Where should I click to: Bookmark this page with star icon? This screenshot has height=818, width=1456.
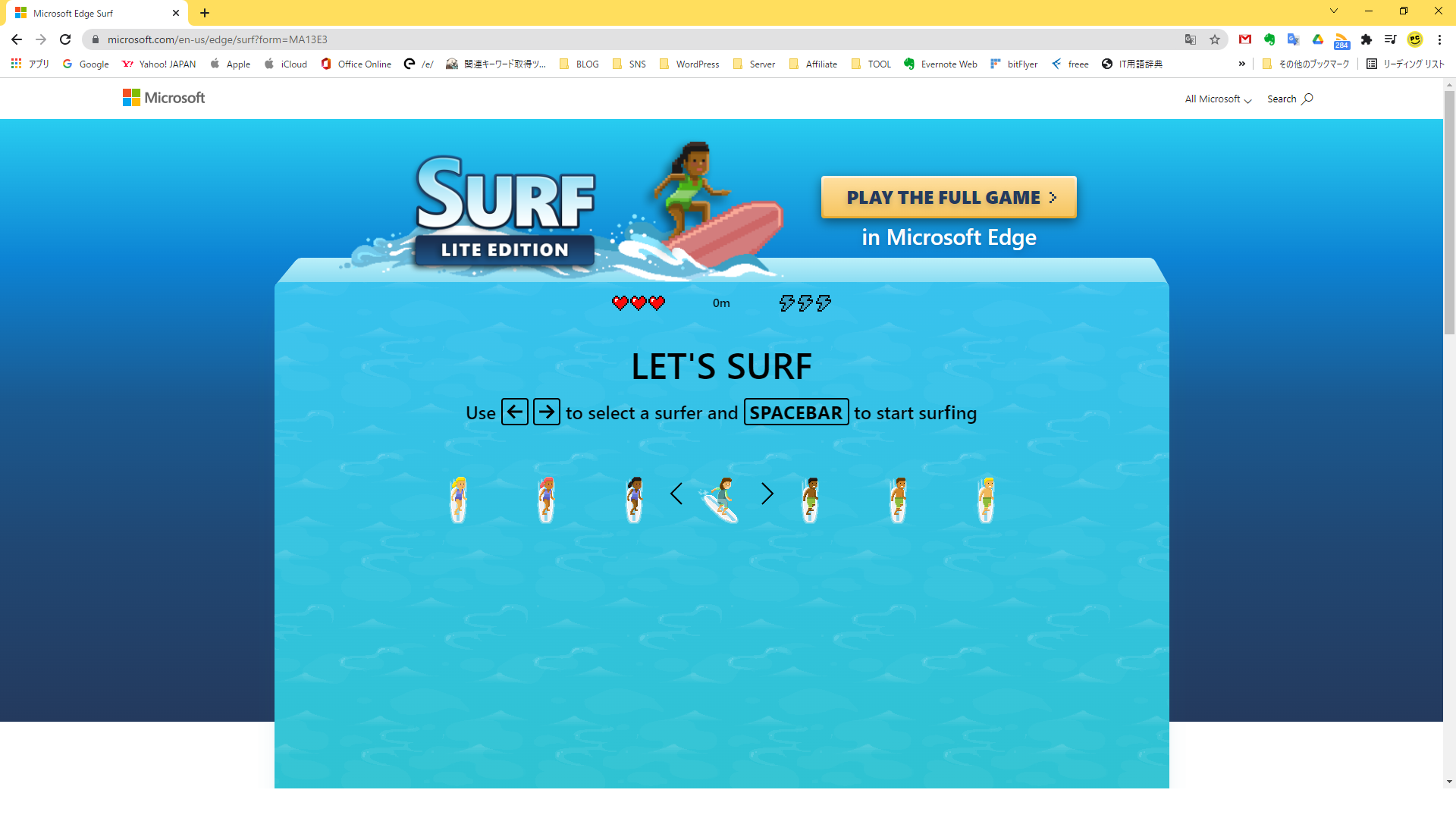coord(1215,39)
